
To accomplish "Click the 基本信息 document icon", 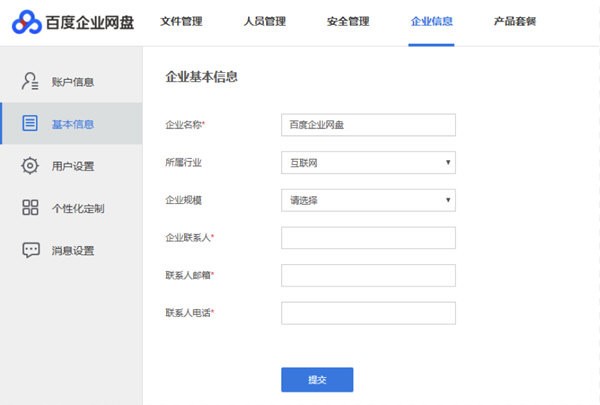I will [x=30, y=124].
